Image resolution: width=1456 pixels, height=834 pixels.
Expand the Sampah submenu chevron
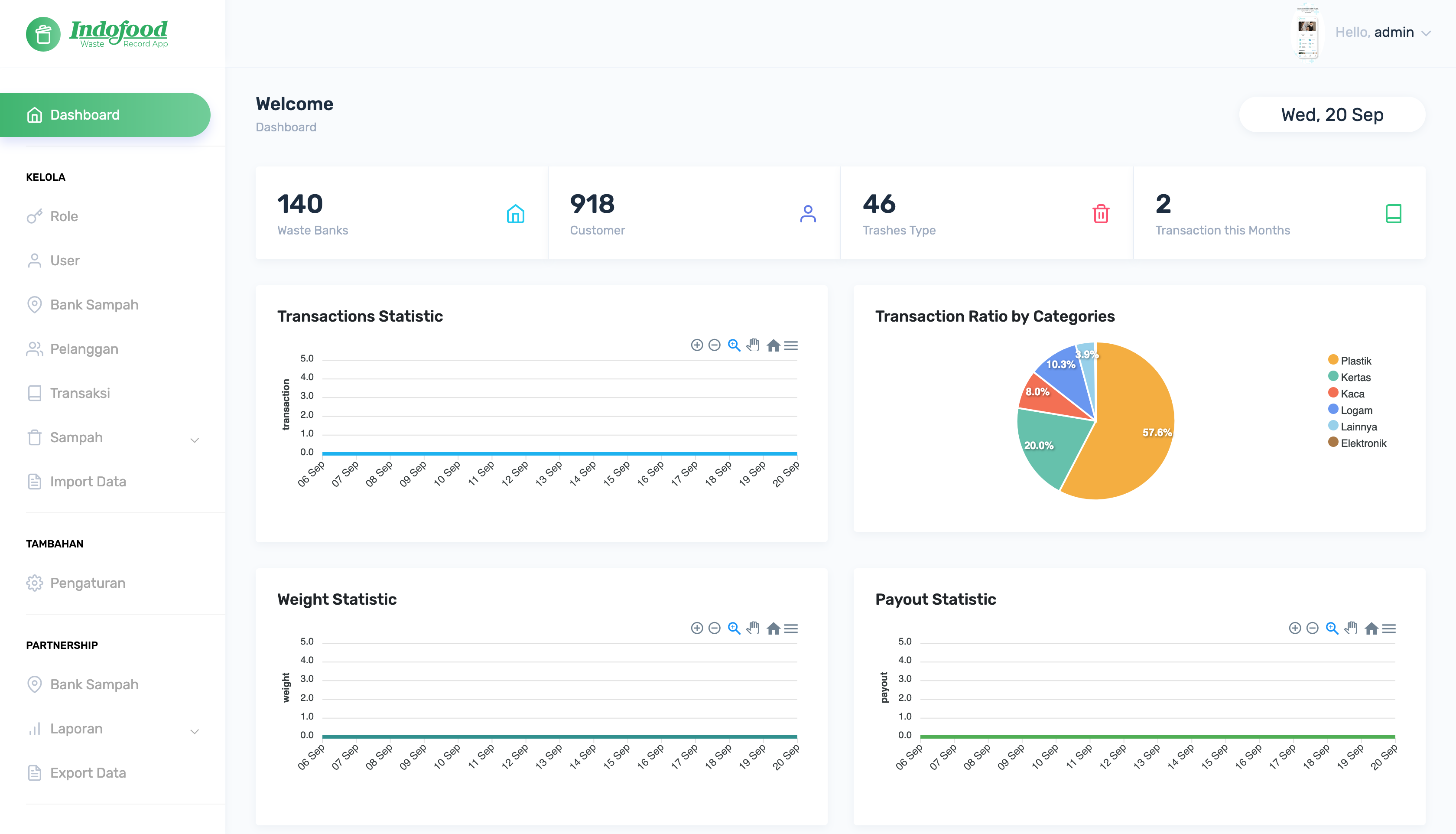195,440
